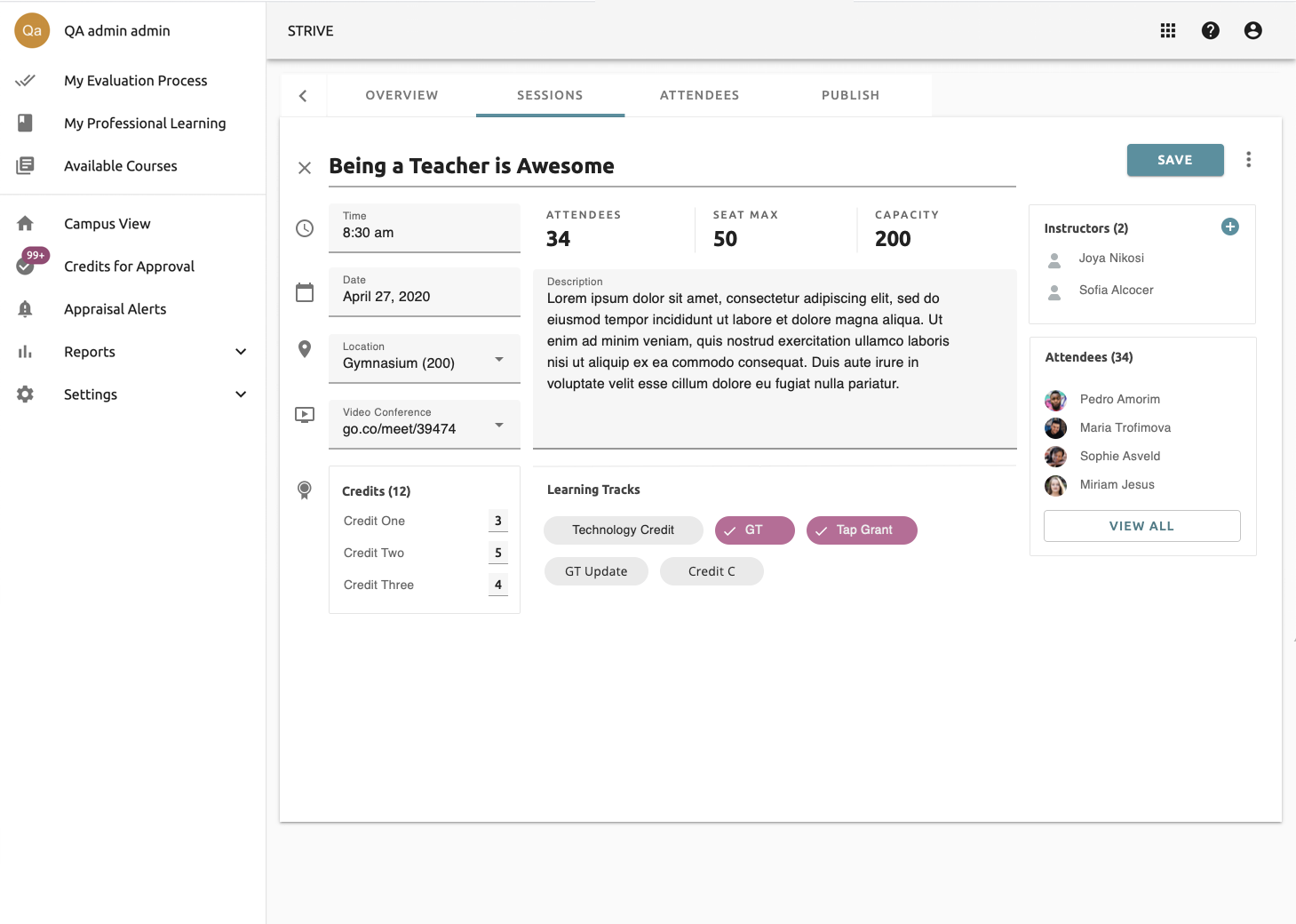Switch to the Publish tab
This screenshot has height=924, width=1296.
point(850,96)
